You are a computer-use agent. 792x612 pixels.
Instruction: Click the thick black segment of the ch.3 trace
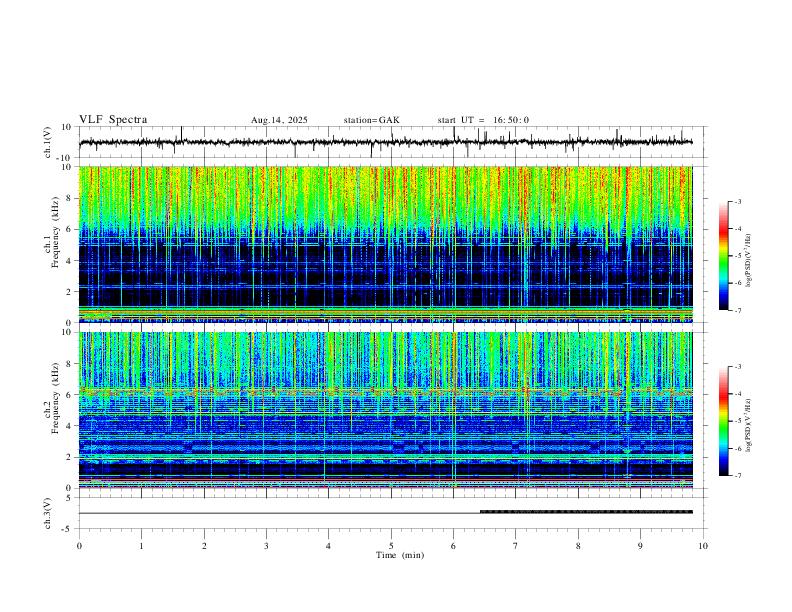[x=586, y=512]
